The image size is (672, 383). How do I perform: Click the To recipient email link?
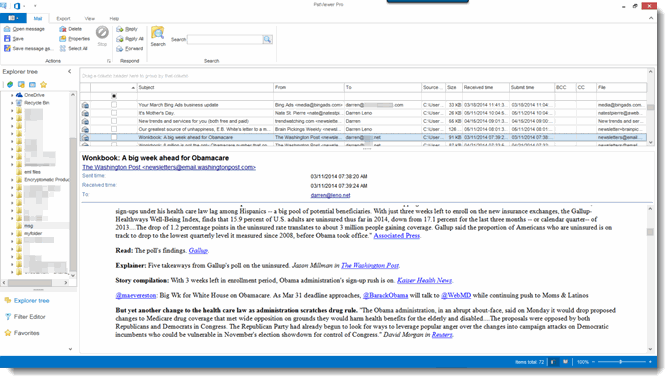coord(330,195)
